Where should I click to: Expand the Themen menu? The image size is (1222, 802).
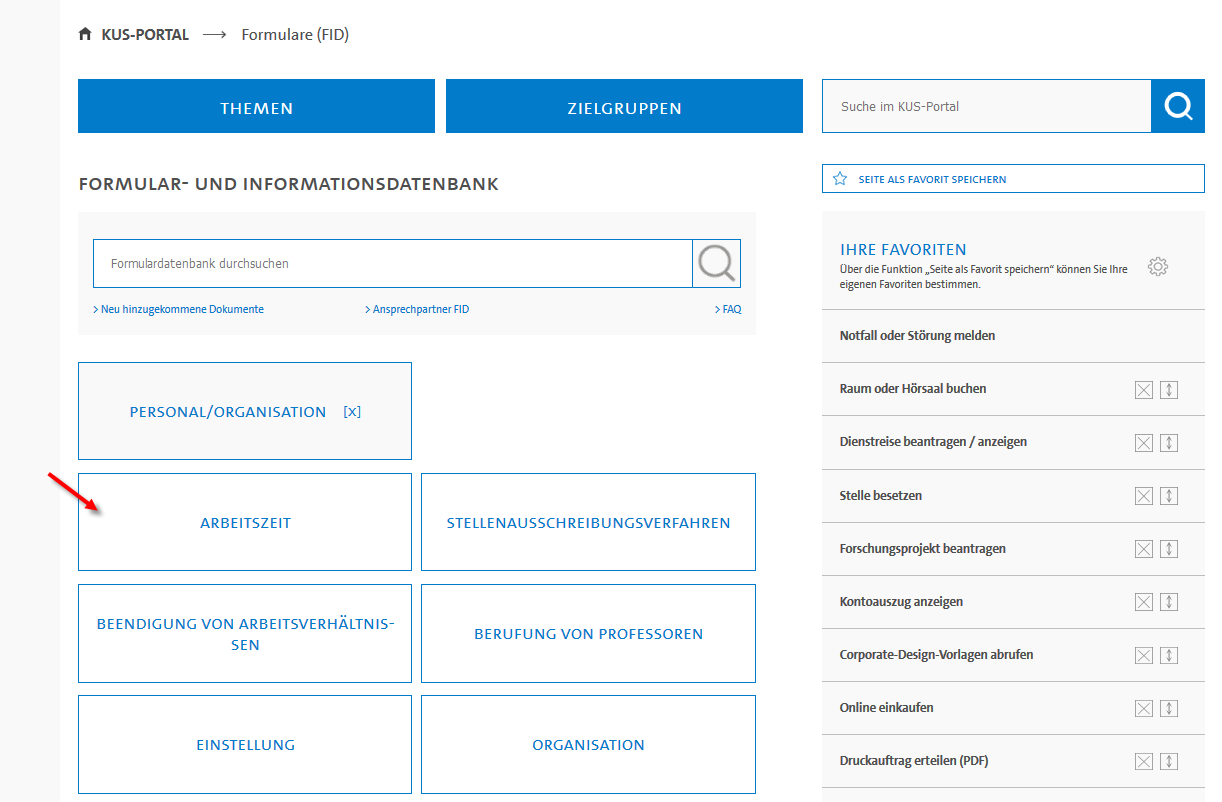point(256,107)
